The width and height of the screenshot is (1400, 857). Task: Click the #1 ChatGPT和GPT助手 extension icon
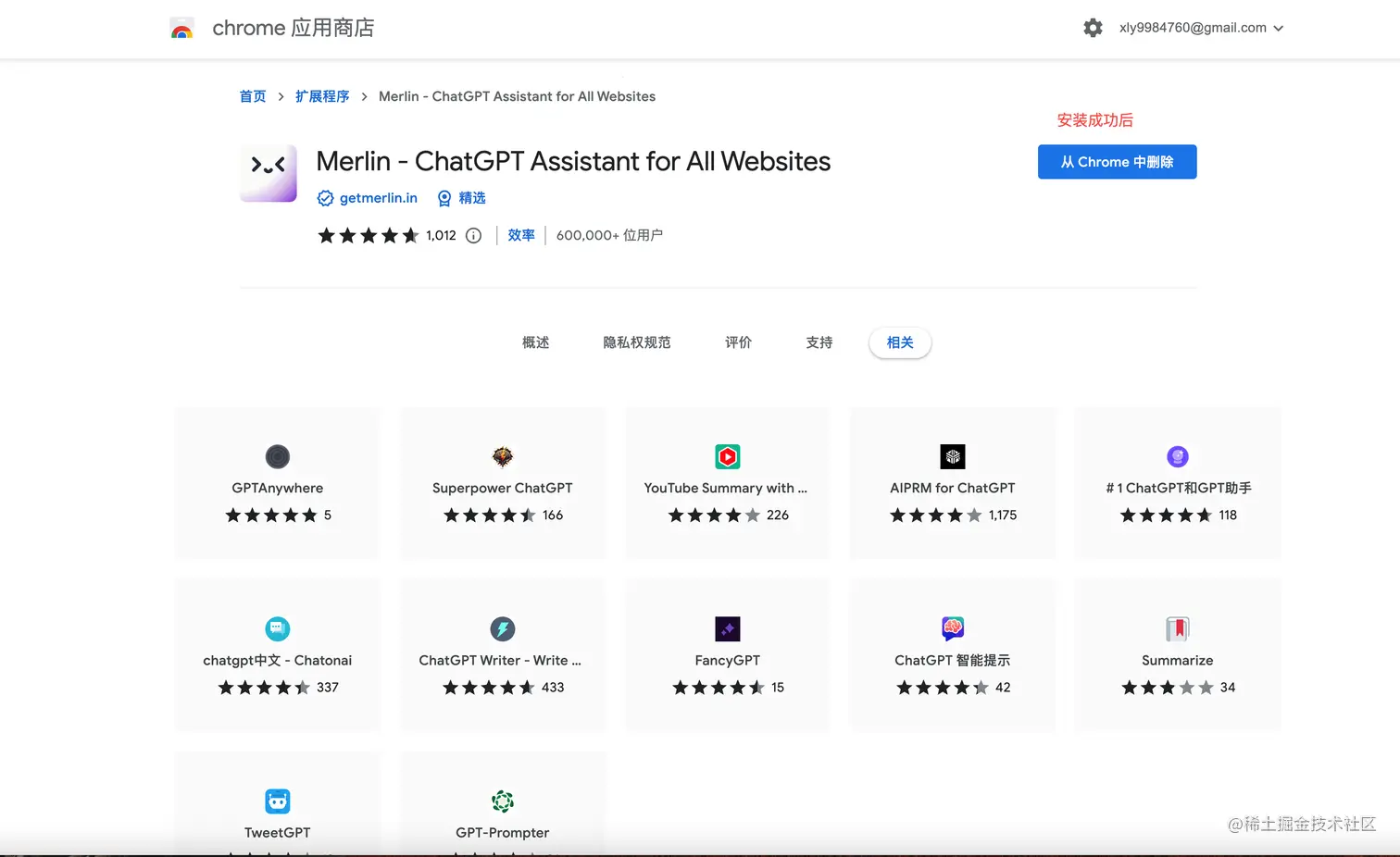pyautogui.click(x=1178, y=456)
